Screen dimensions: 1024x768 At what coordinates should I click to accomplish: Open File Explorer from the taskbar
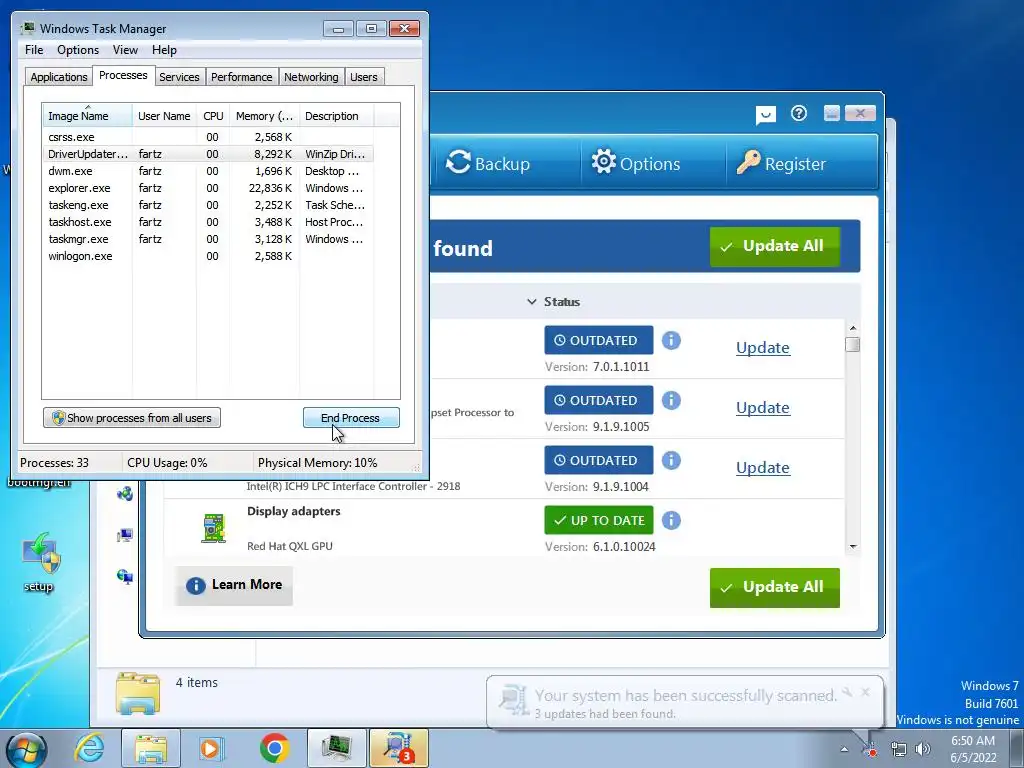pyautogui.click(x=150, y=748)
